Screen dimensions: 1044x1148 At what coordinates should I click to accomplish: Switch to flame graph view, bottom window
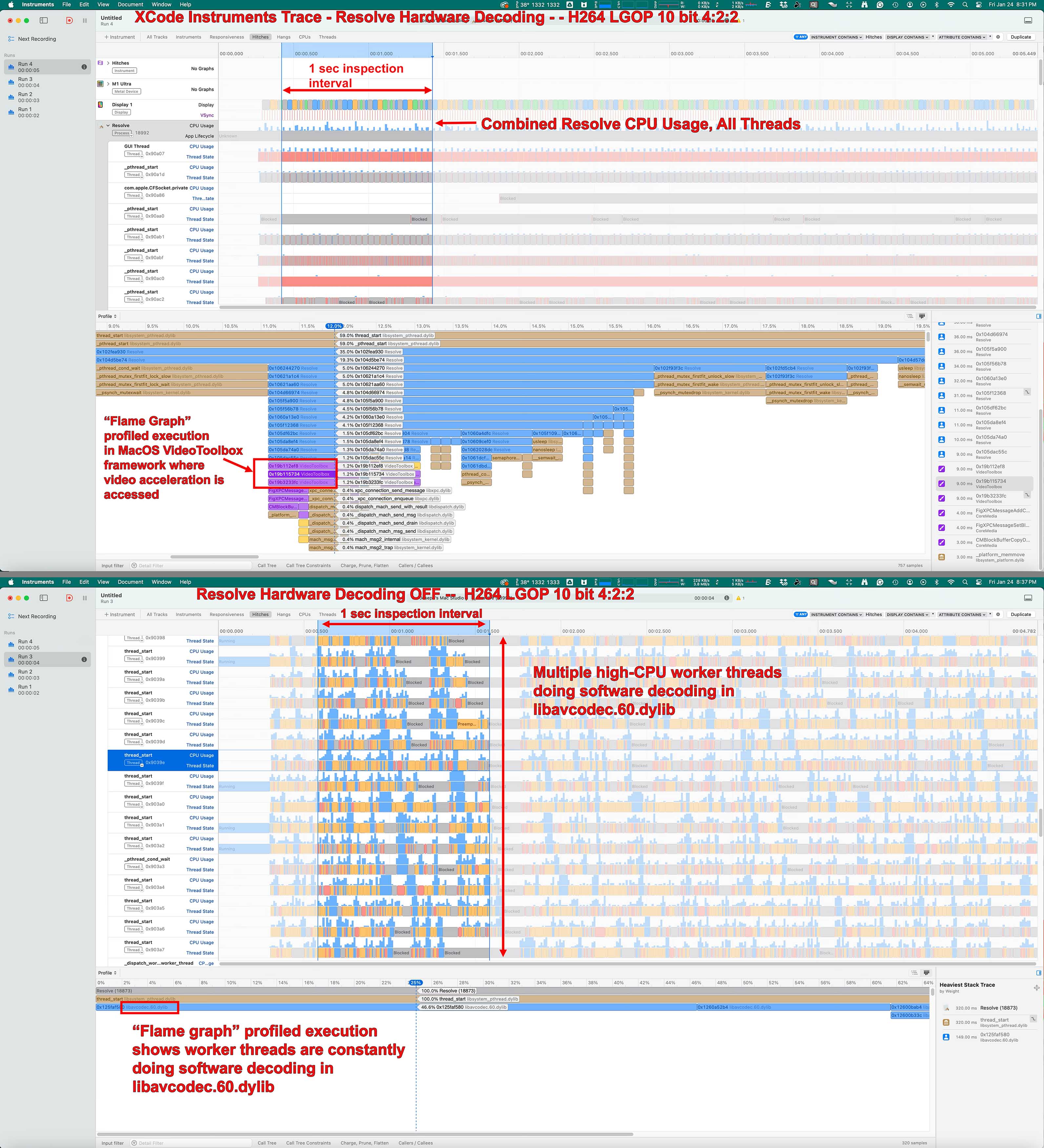tap(927, 973)
